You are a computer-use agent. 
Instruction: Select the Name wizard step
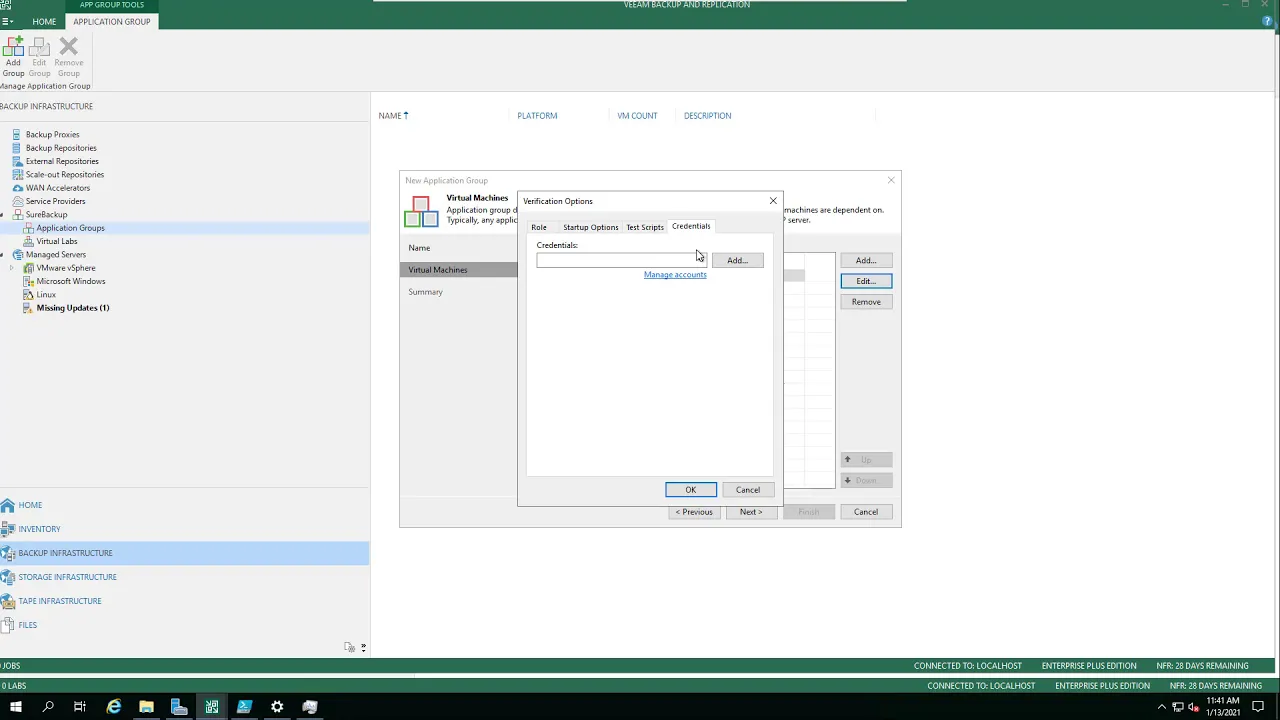419,248
